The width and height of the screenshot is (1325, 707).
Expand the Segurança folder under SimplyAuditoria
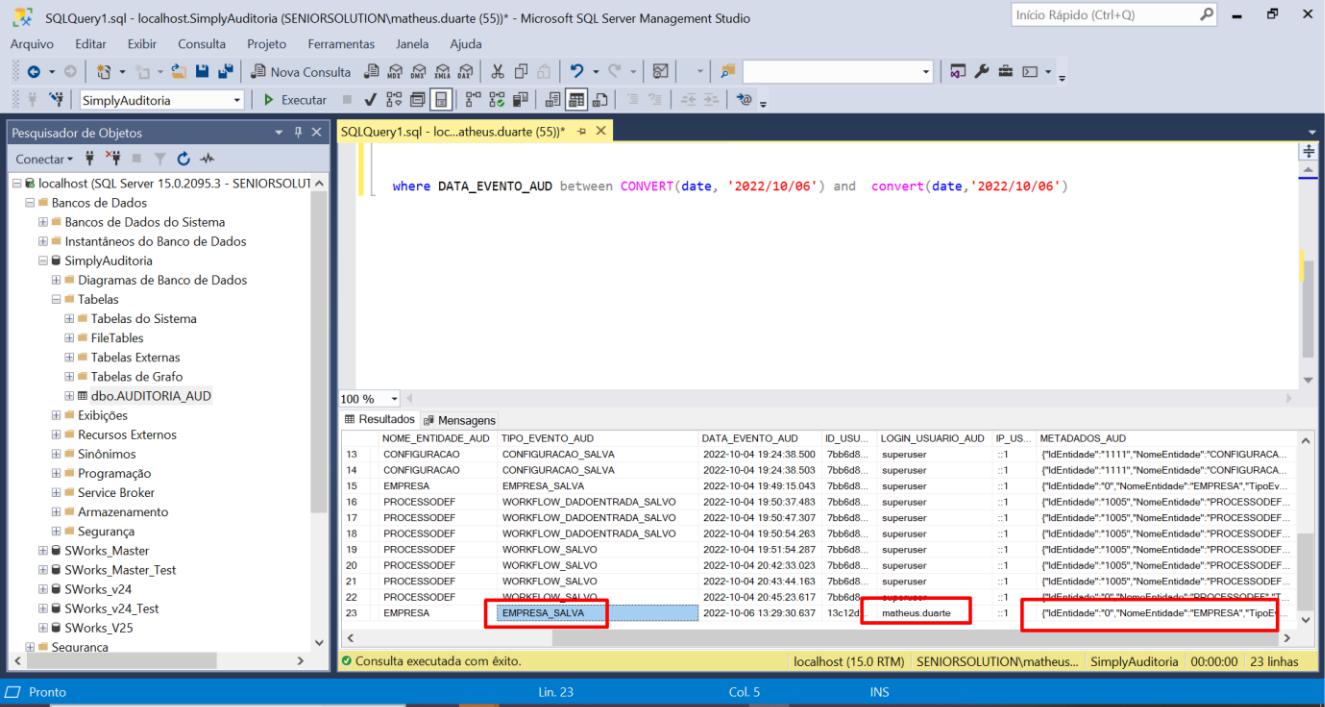(x=57, y=530)
